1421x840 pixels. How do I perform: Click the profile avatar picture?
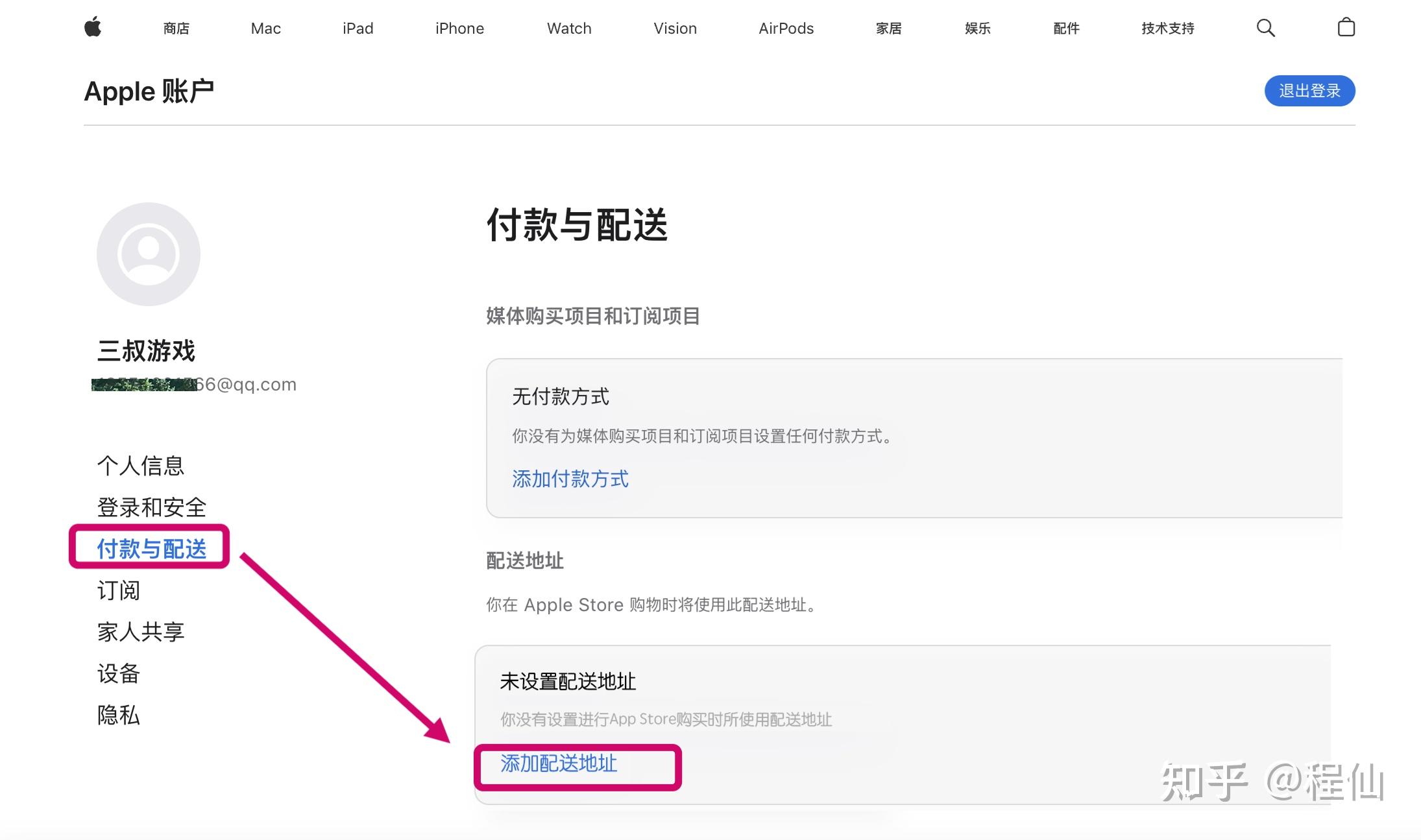149,254
